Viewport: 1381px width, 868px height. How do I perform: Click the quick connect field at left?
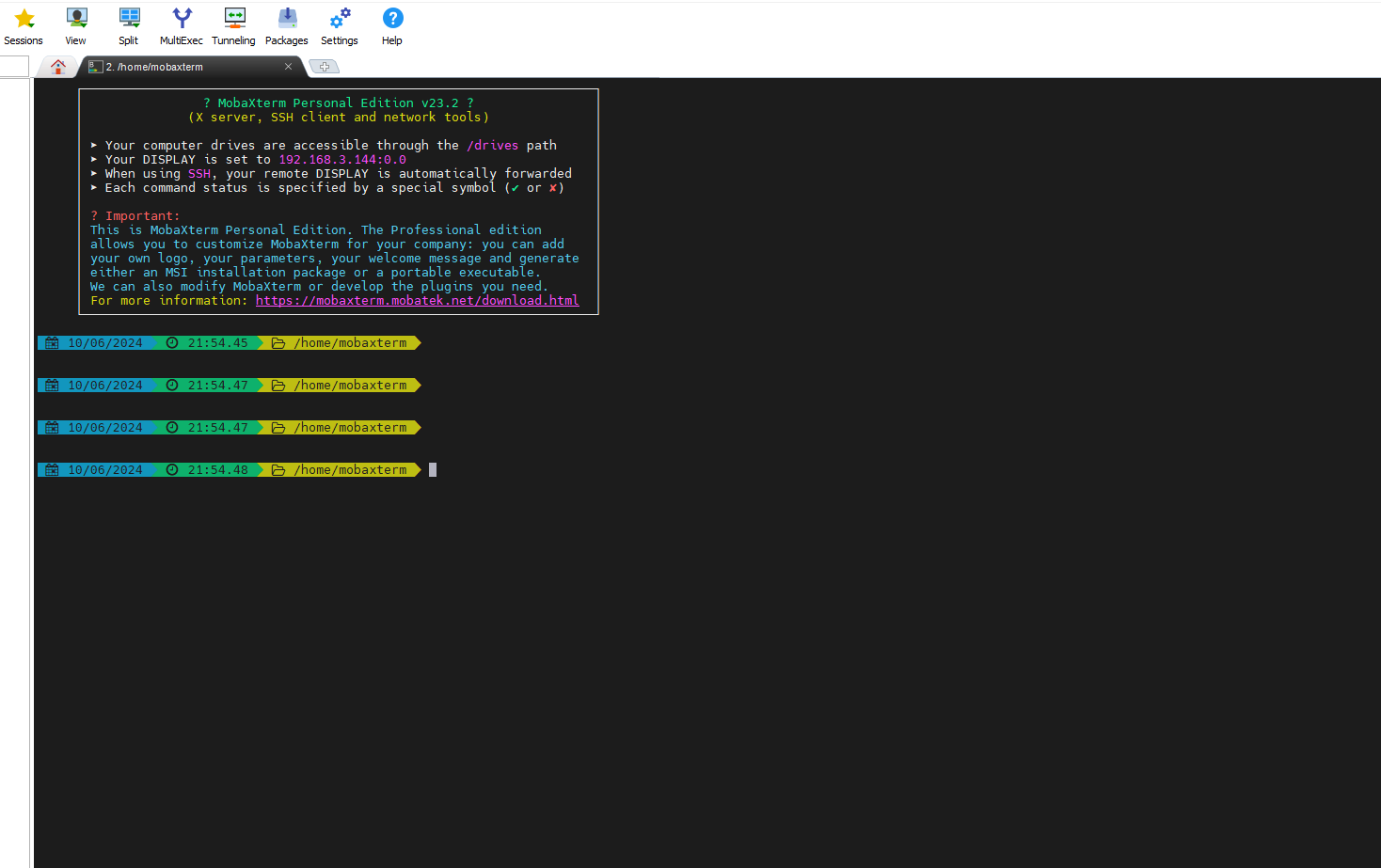click(14, 66)
